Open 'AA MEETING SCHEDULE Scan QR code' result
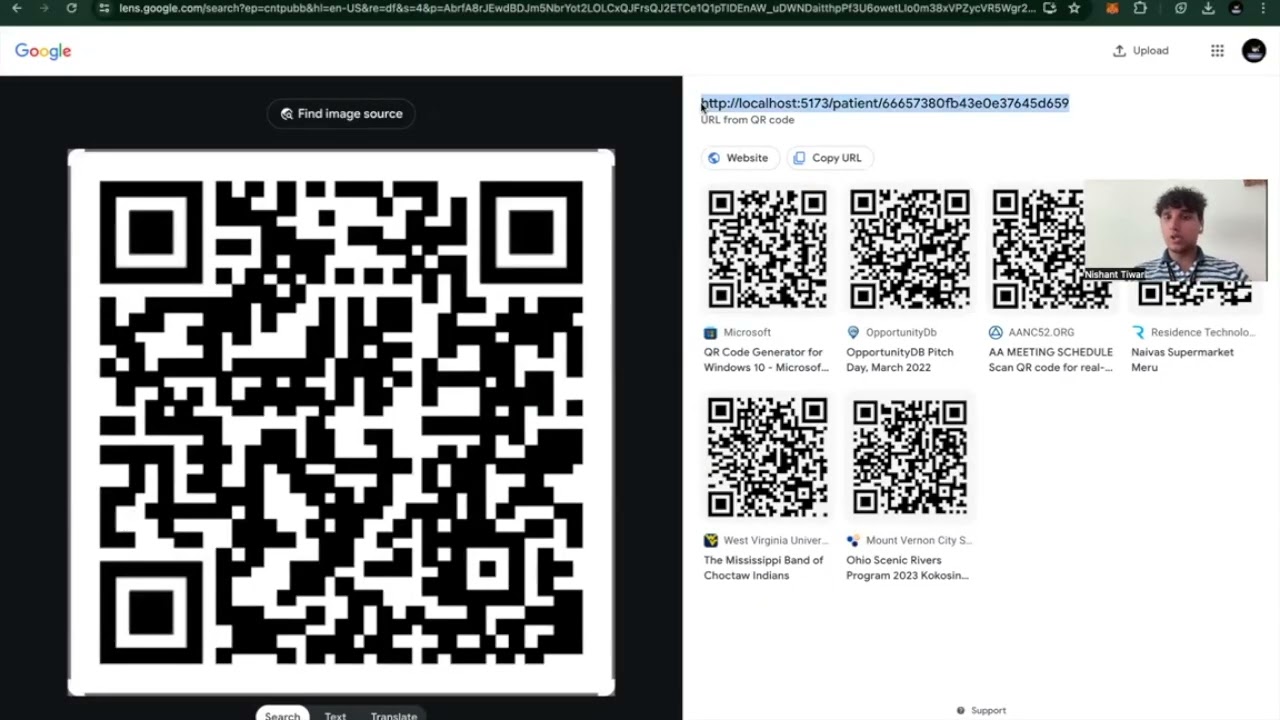The height and width of the screenshot is (720, 1280). 1050,360
